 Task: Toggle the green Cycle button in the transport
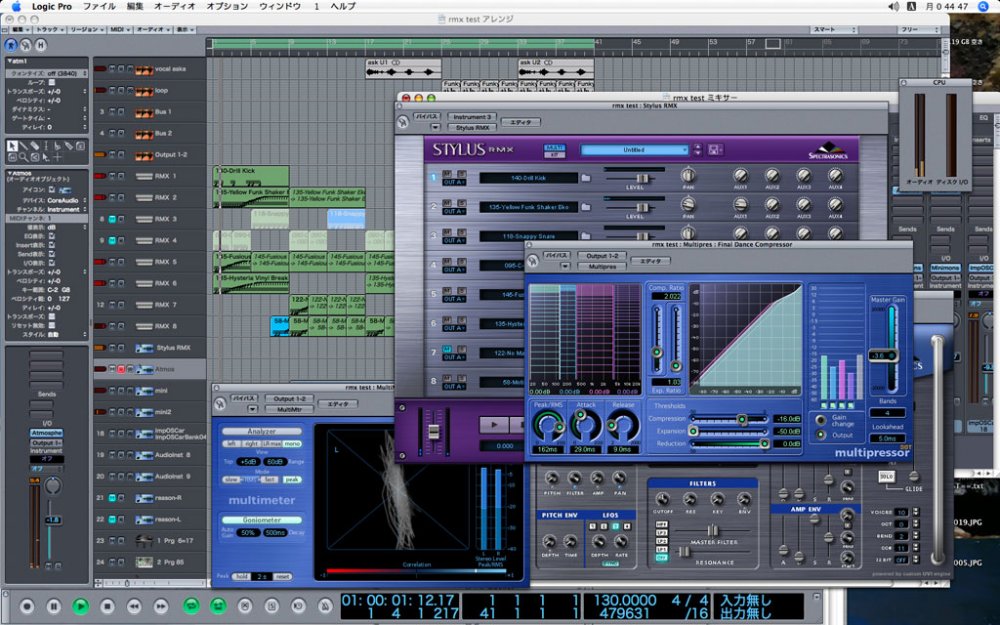point(191,606)
